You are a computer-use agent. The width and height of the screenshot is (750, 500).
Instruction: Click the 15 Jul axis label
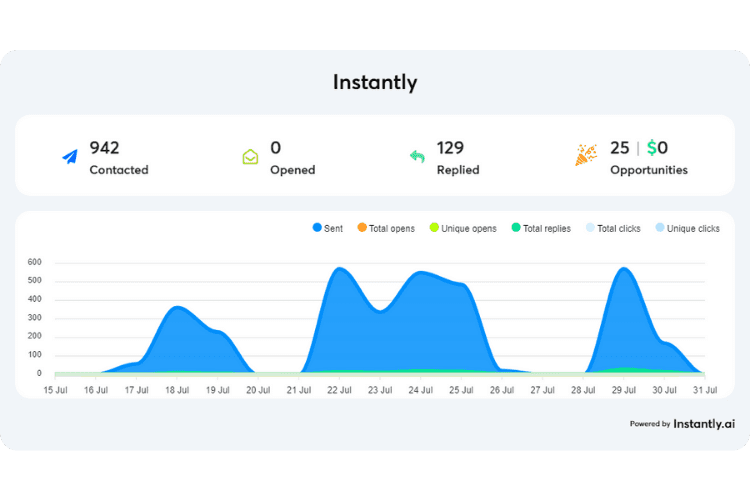tap(55, 390)
